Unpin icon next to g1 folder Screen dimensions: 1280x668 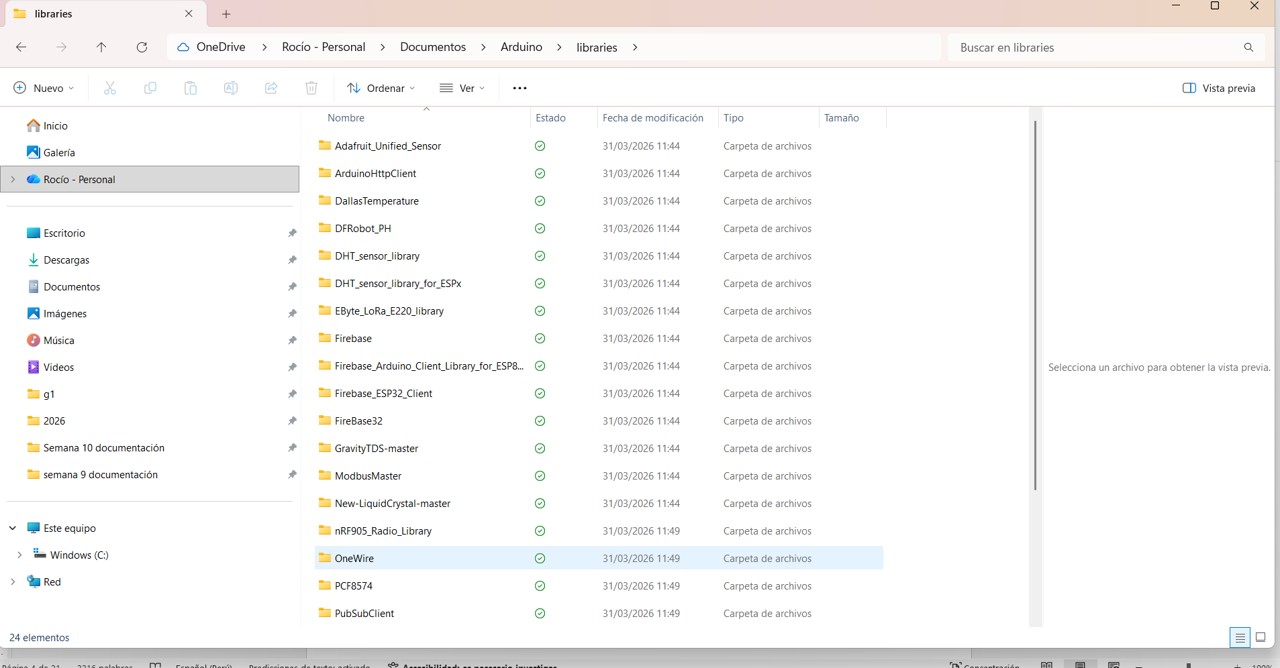(292, 394)
